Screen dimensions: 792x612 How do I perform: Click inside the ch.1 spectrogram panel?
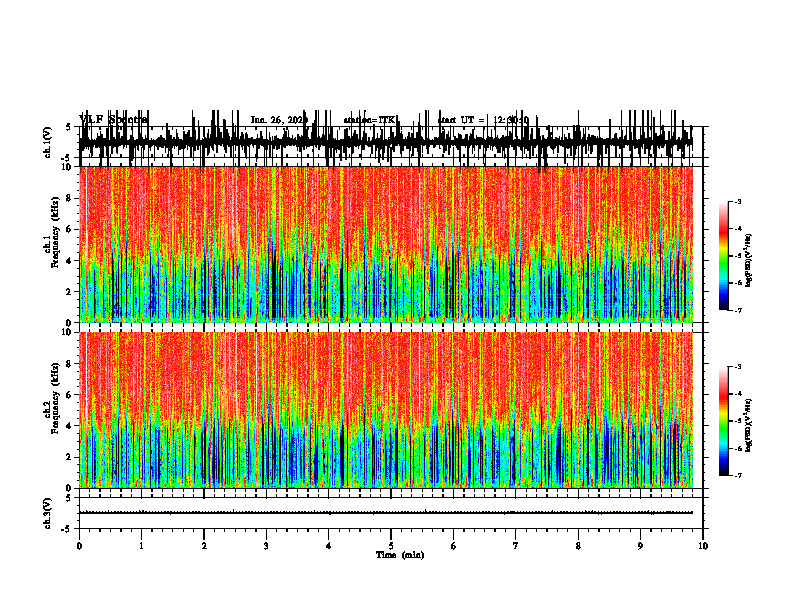point(386,244)
